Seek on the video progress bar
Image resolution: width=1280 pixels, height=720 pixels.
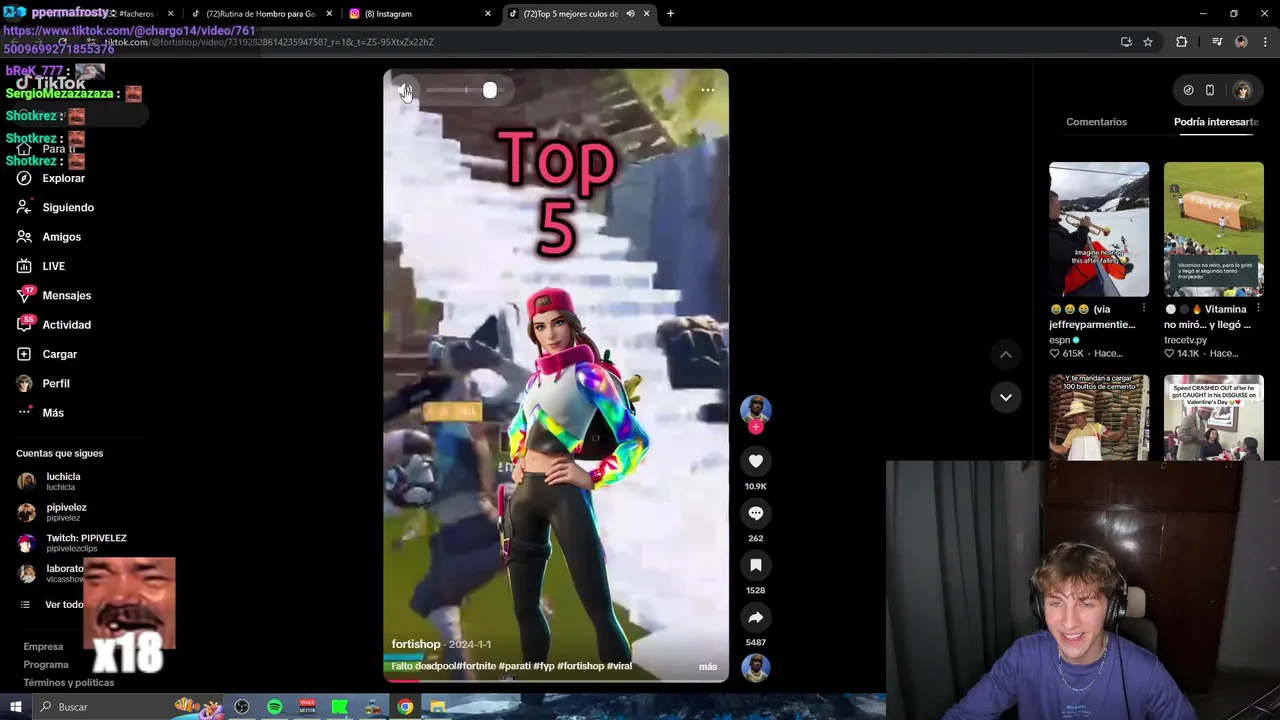click(556, 680)
